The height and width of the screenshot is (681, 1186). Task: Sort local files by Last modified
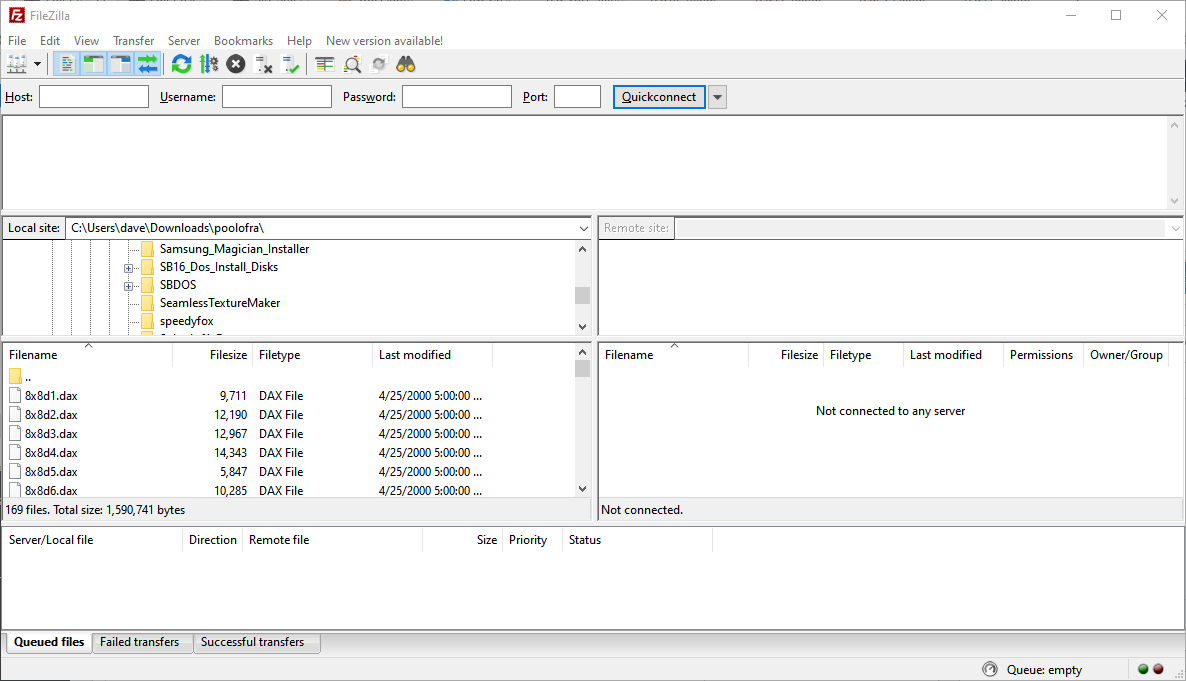(432, 355)
